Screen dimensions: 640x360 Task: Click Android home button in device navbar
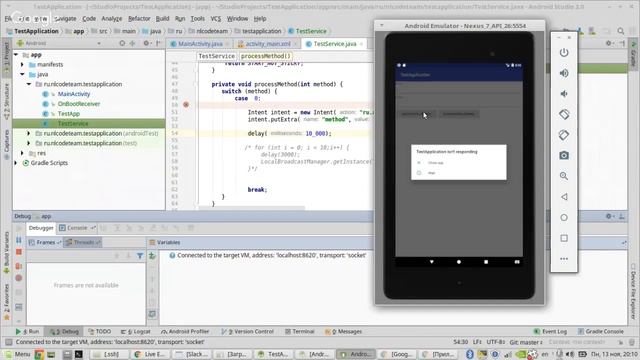pos(459,262)
